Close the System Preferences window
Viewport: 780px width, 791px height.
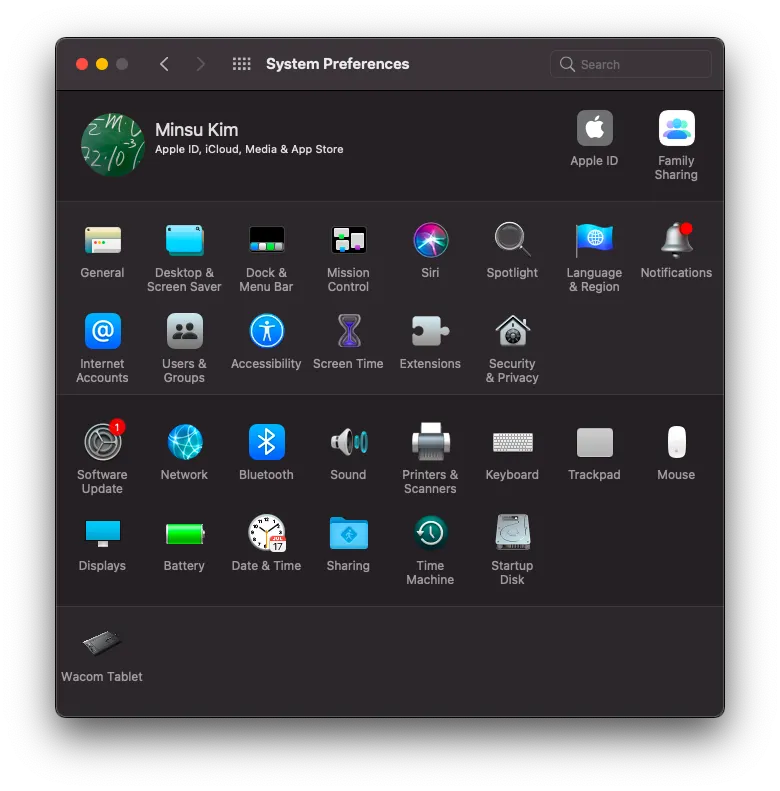tap(82, 64)
